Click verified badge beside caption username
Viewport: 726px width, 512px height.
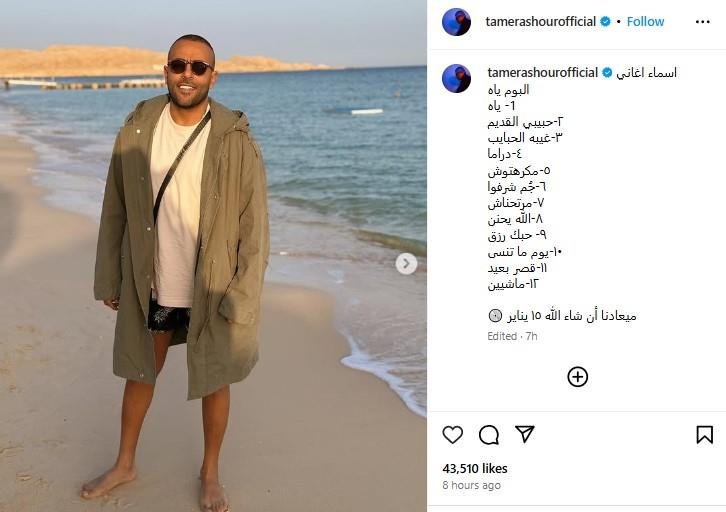tap(607, 73)
